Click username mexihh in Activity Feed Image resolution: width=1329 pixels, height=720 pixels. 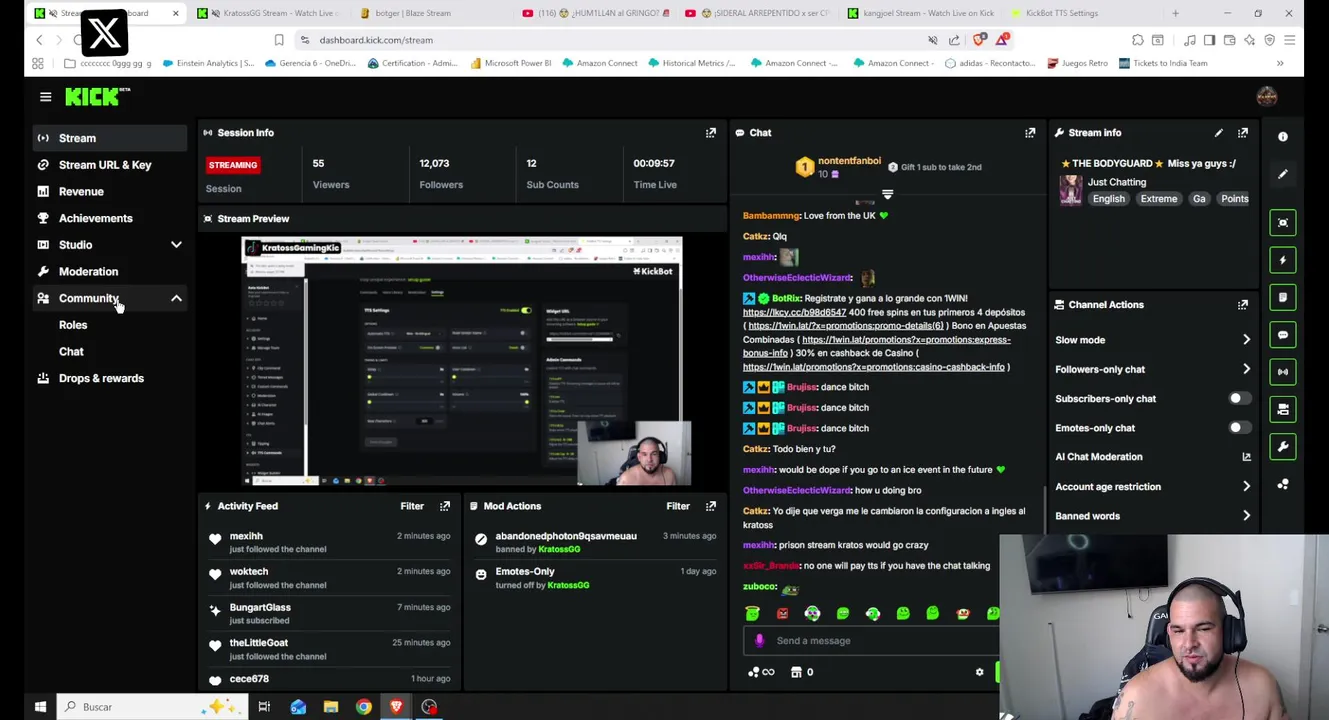click(246, 536)
